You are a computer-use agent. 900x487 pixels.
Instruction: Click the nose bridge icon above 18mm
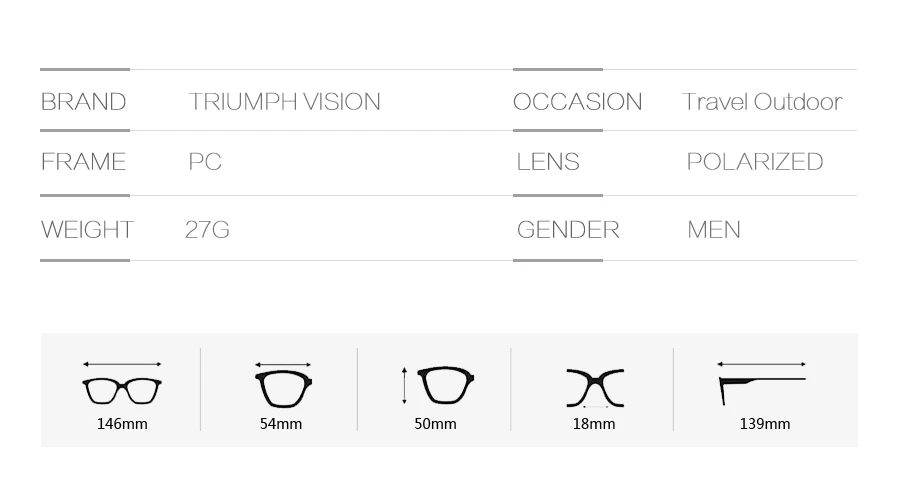[x=595, y=388]
